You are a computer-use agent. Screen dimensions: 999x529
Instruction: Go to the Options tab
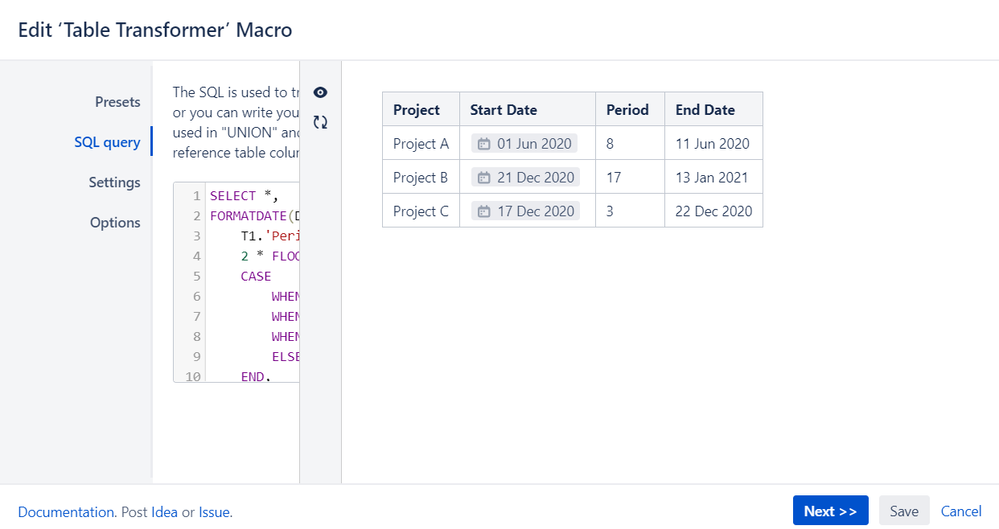tap(115, 223)
